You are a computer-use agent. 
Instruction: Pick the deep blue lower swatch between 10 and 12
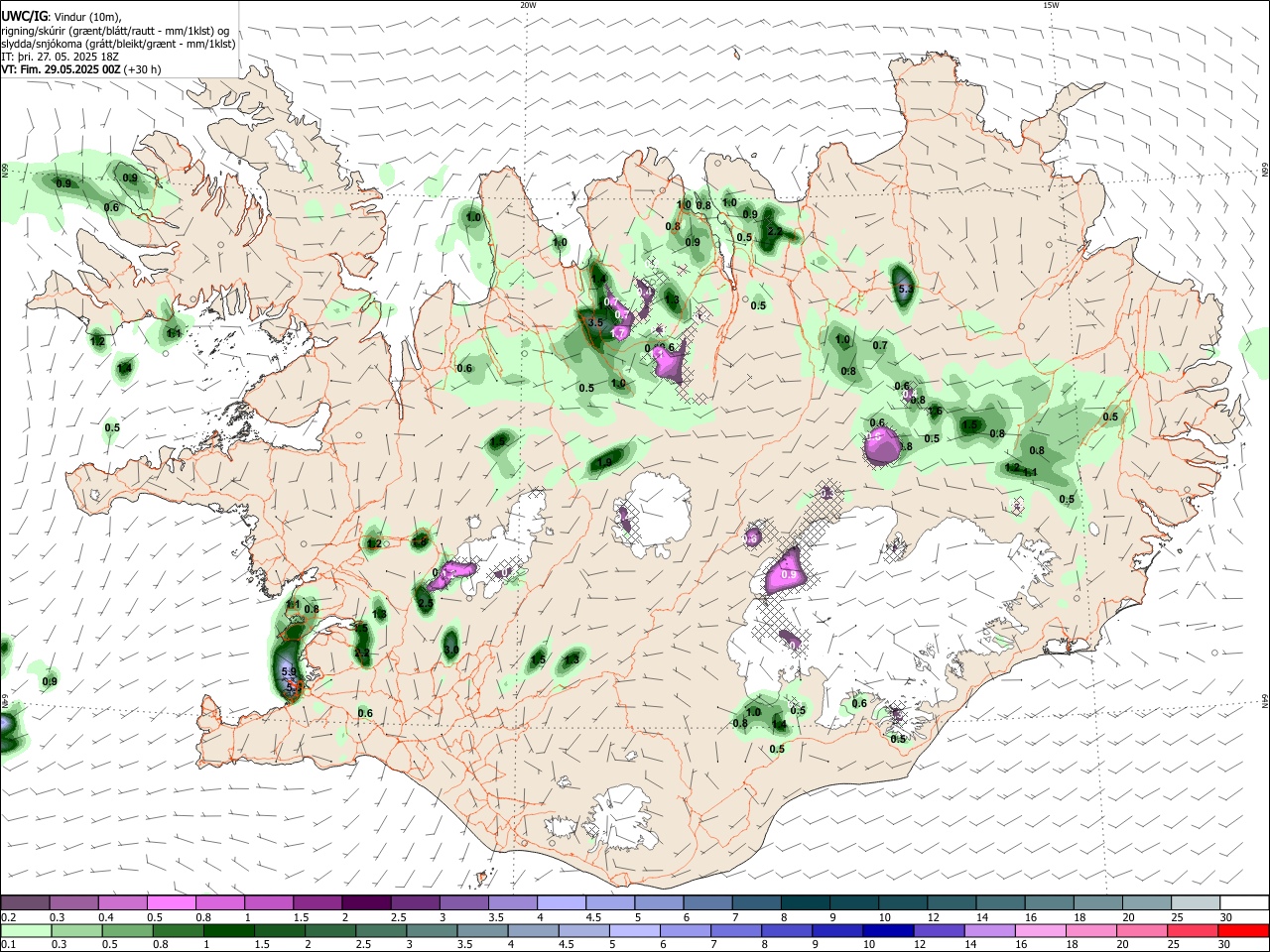tap(886, 931)
